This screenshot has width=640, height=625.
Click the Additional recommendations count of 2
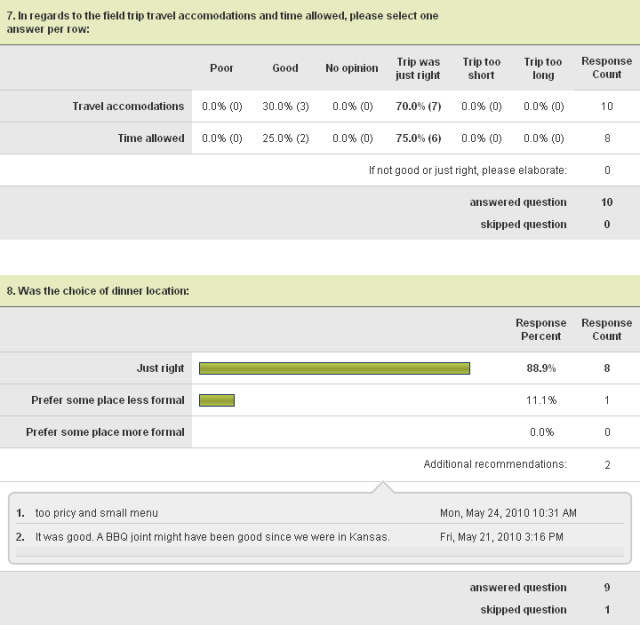click(x=607, y=464)
